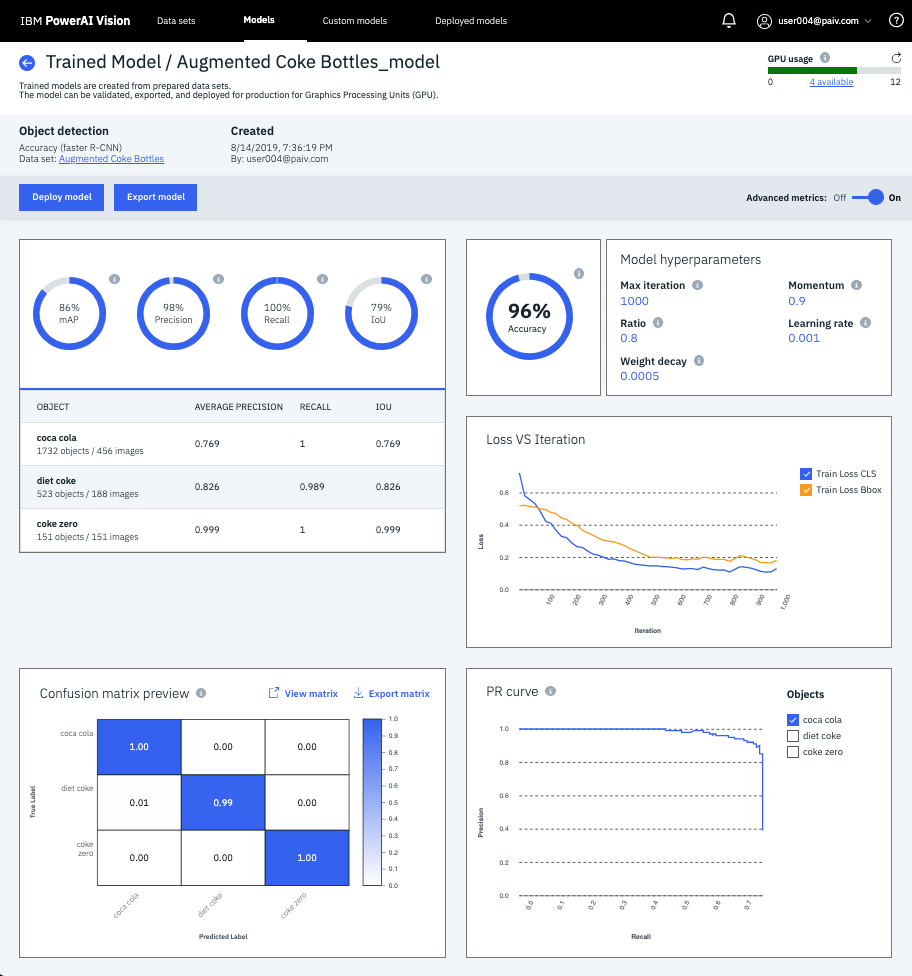Screen dimensions: 912x976
Task: Click the RECALL column header
Action: click(315, 407)
